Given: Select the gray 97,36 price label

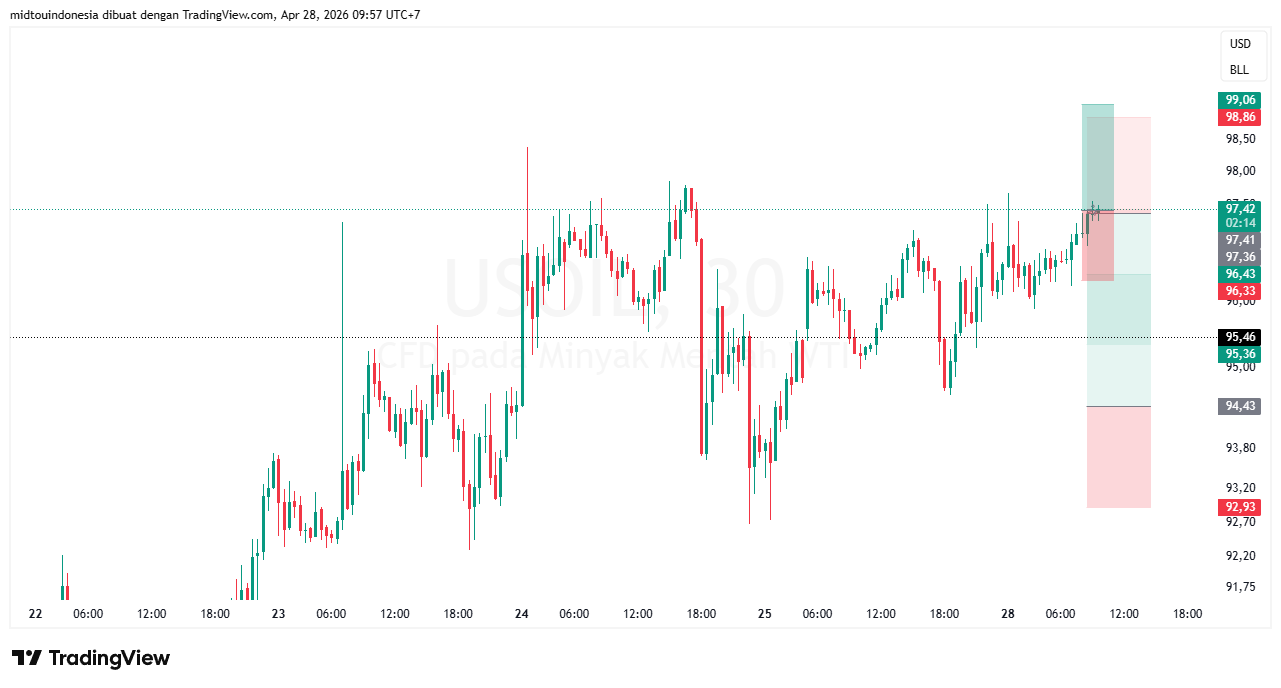Looking at the screenshot, I should [x=1240, y=257].
